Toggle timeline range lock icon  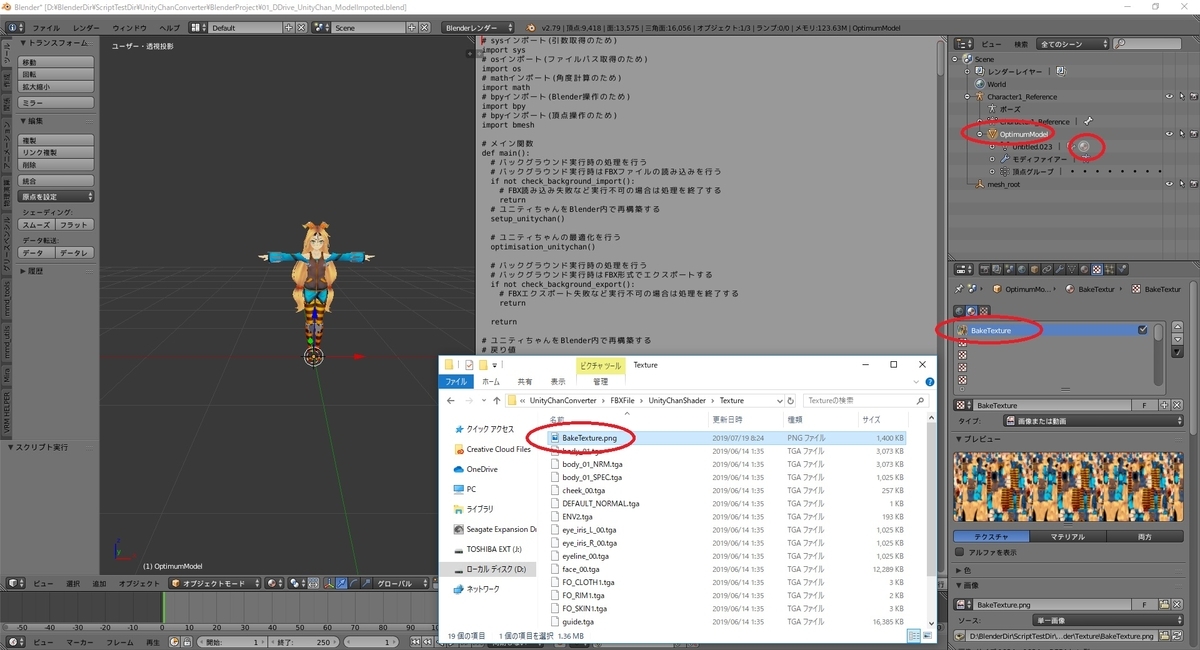186,642
